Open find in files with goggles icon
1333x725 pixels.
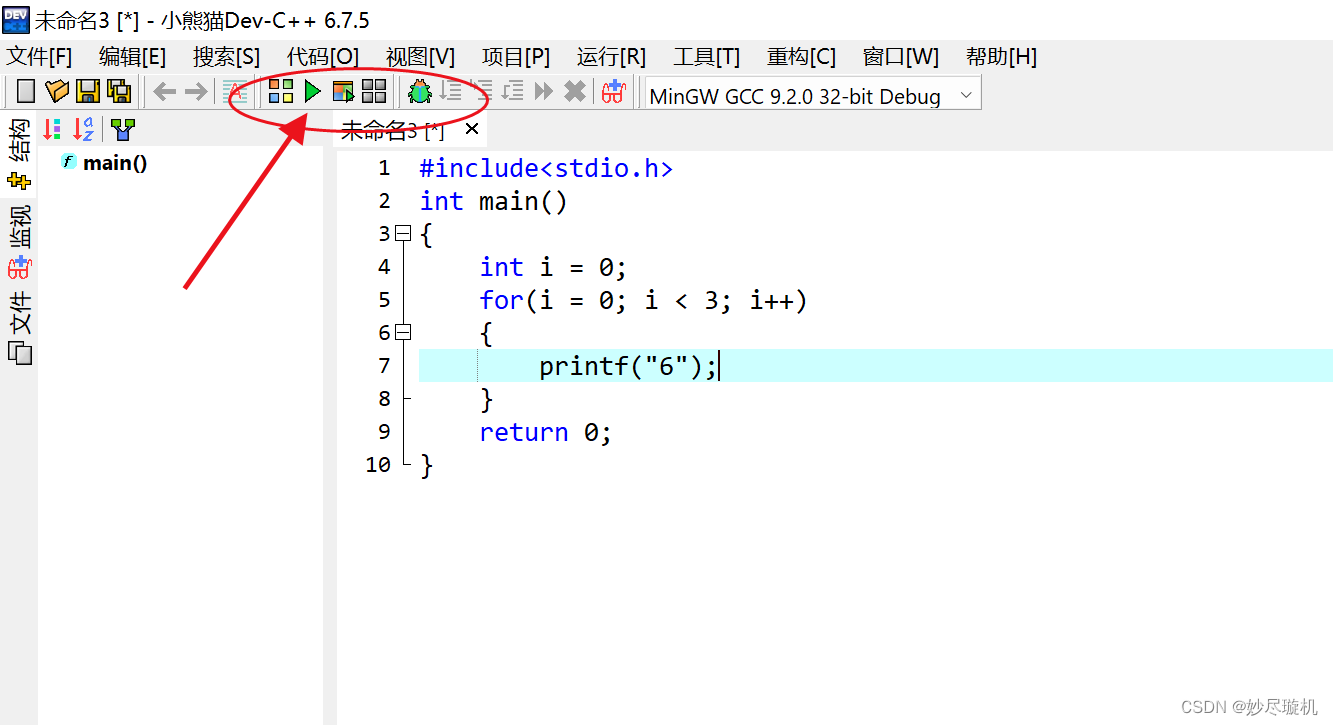[x=613, y=91]
